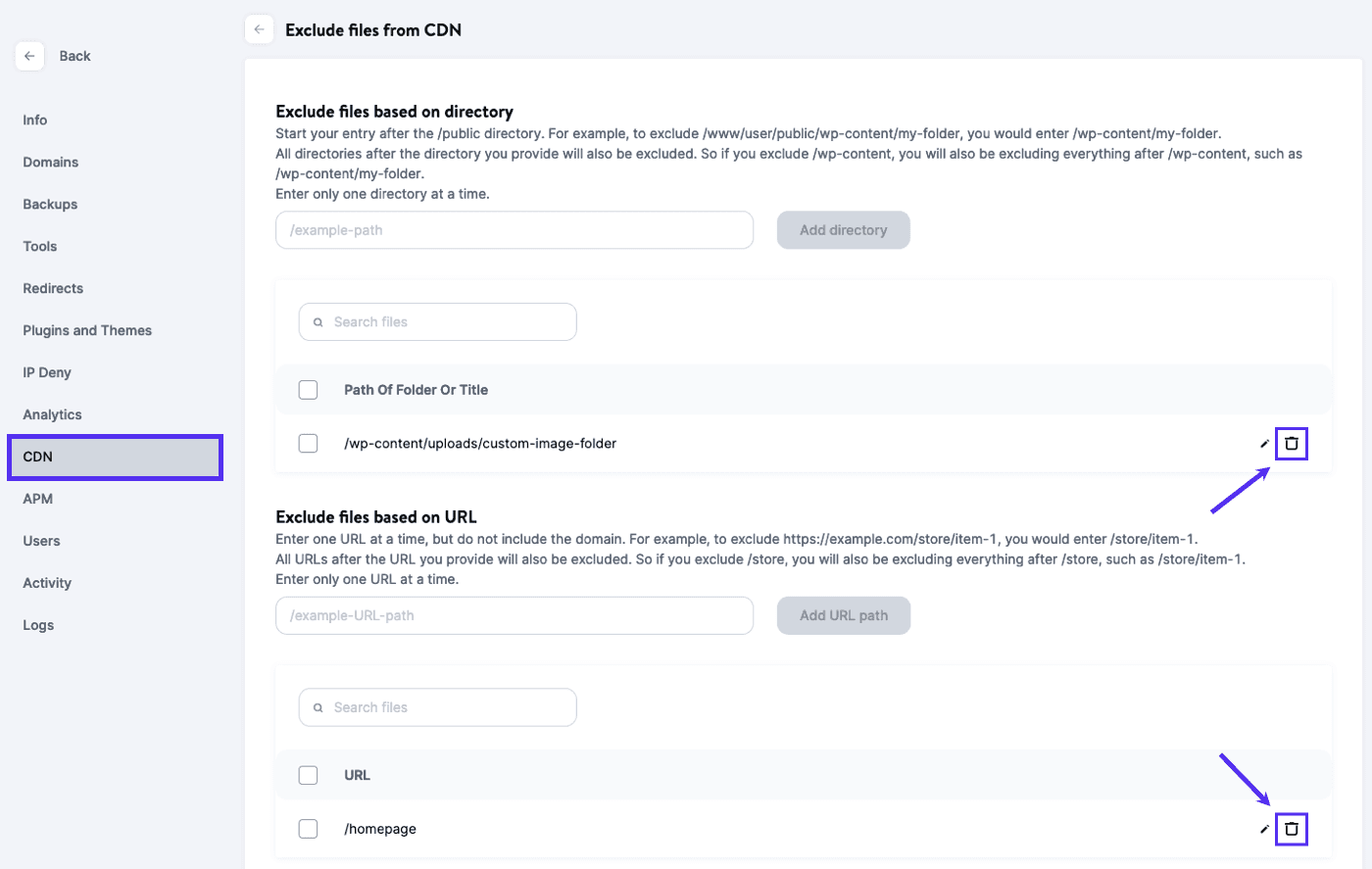Focus the /example-path directory input
1372x869 pixels.
(514, 230)
